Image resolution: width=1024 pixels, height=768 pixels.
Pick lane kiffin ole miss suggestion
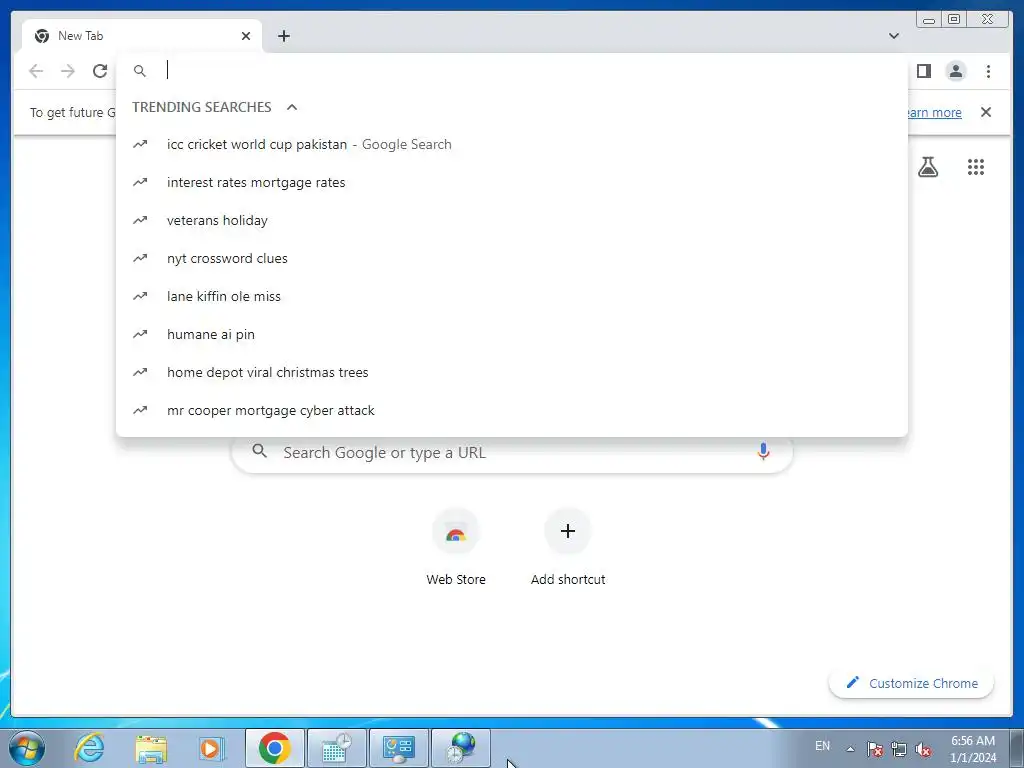click(x=511, y=296)
